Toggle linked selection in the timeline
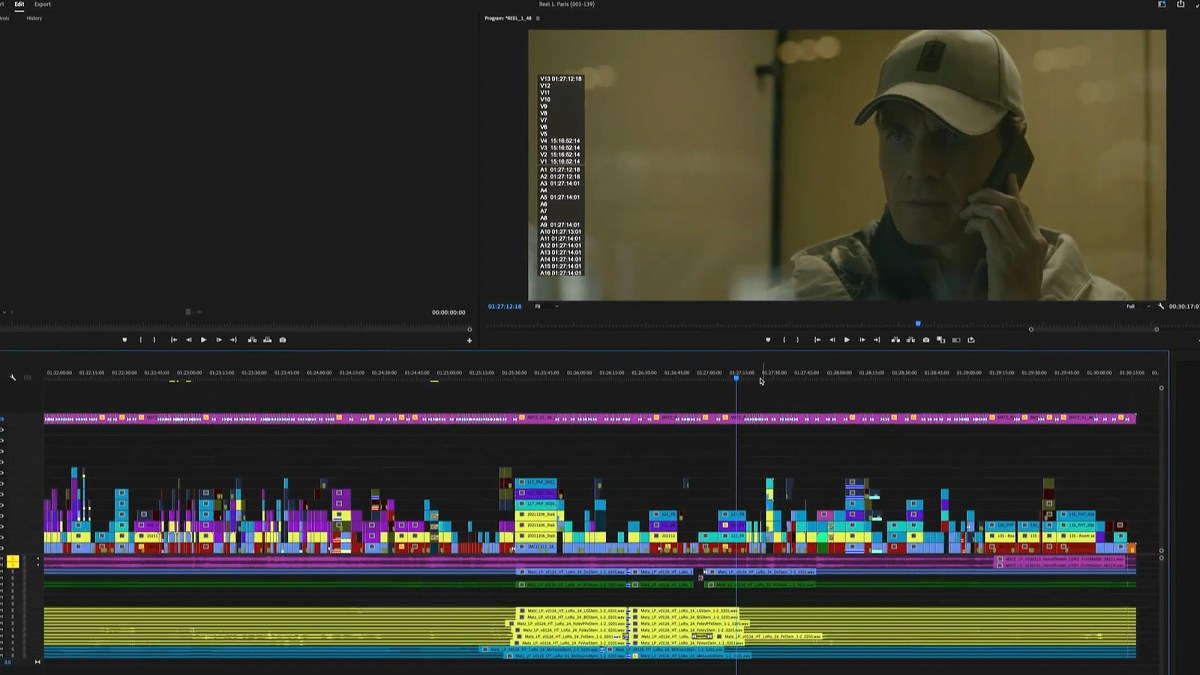This screenshot has height=675, width=1200. pyautogui.click(x=27, y=378)
